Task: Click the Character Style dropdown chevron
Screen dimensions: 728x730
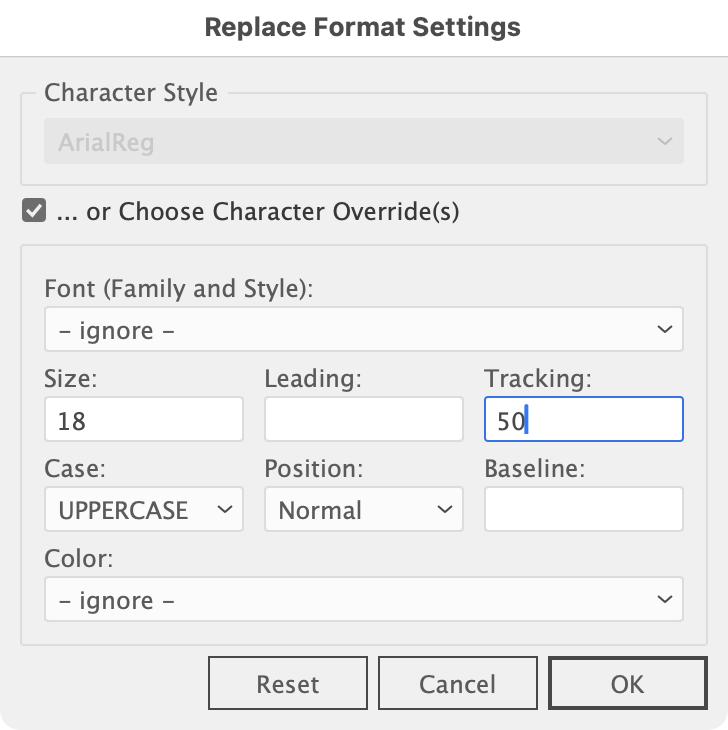Action: [664, 142]
